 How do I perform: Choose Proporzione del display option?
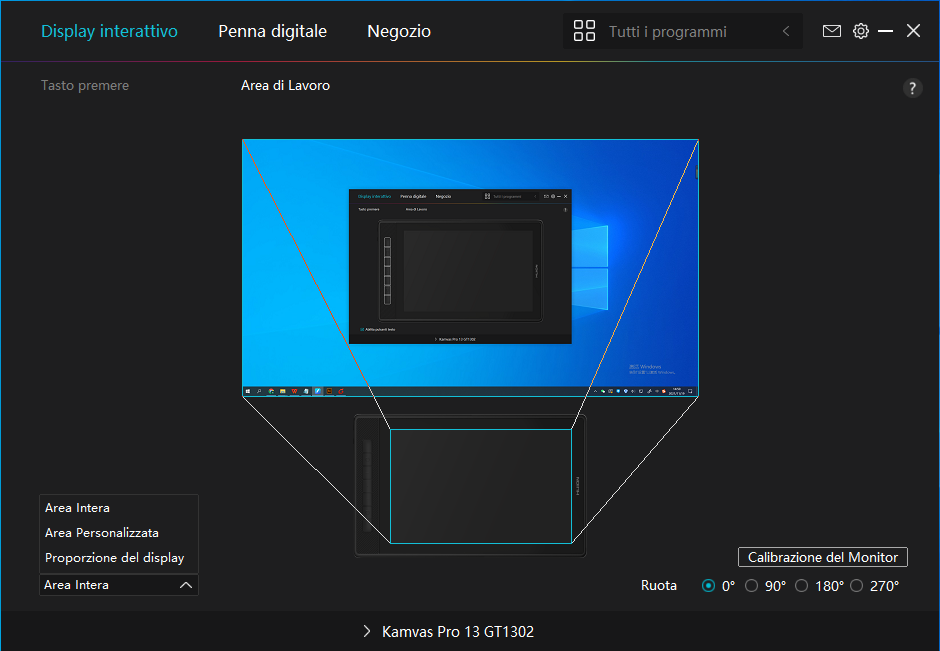(x=115, y=558)
